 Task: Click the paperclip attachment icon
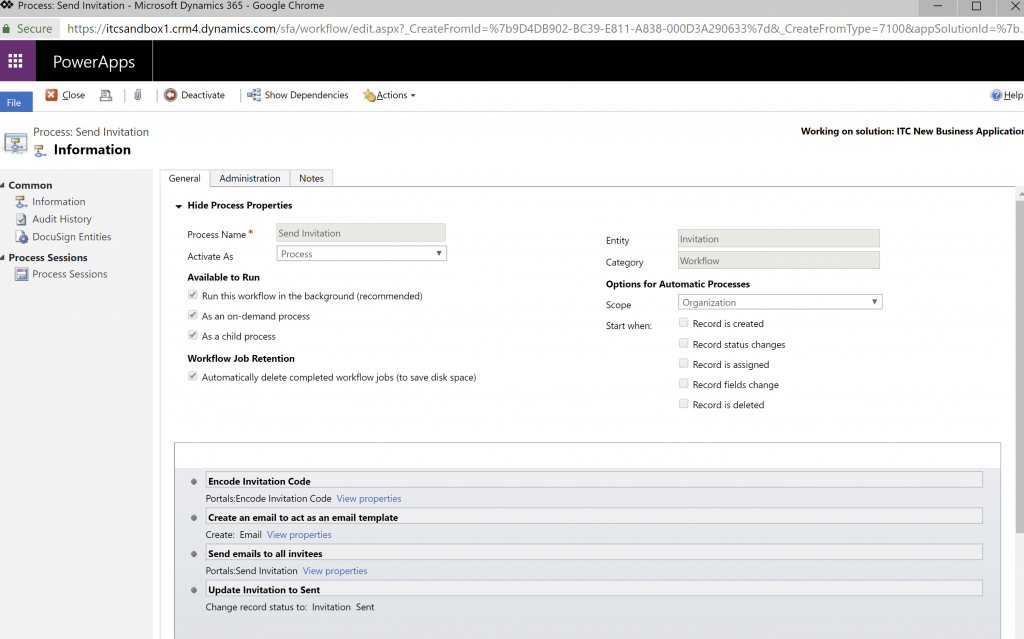tap(138, 95)
